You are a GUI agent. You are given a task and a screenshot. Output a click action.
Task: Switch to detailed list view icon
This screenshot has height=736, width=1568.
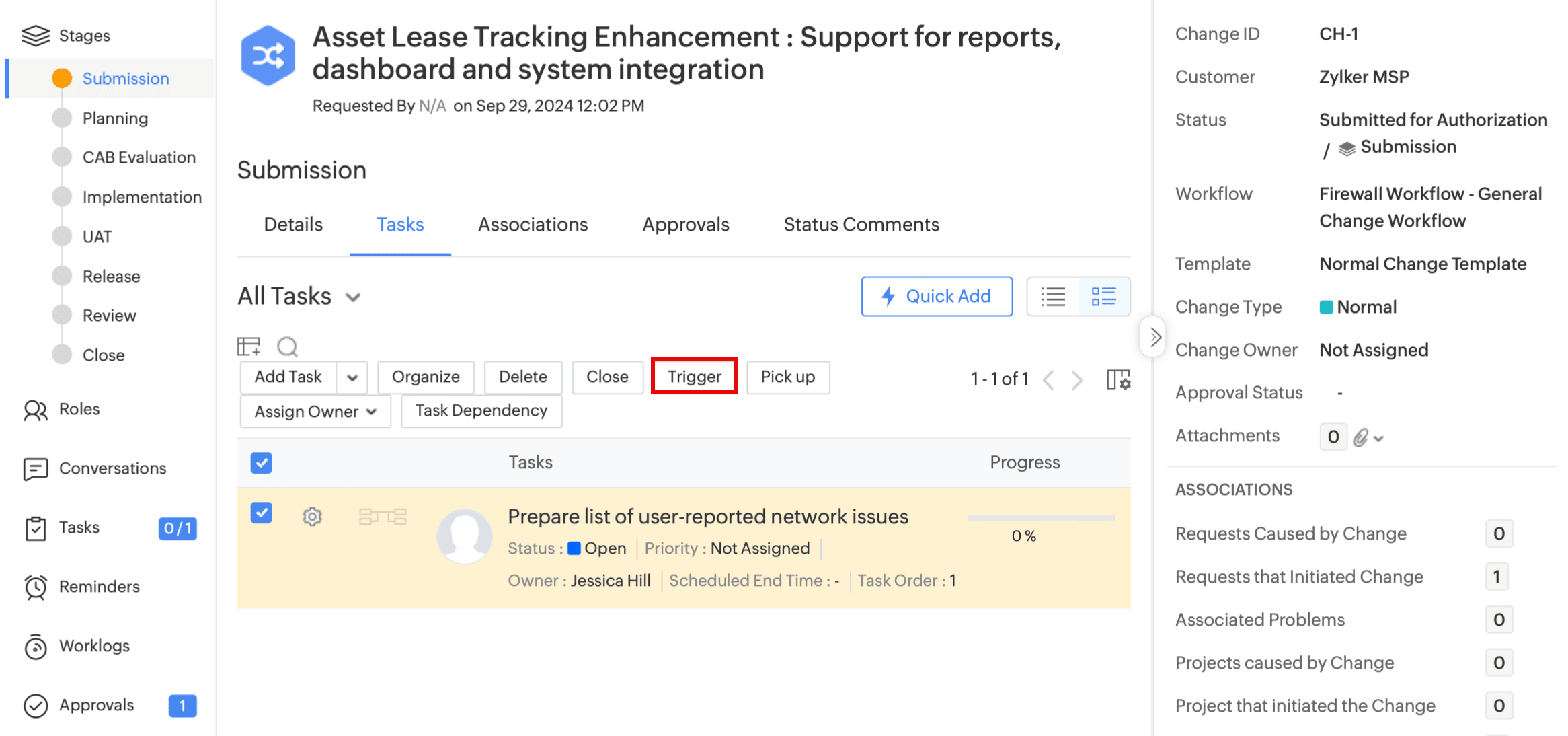pos(1103,297)
